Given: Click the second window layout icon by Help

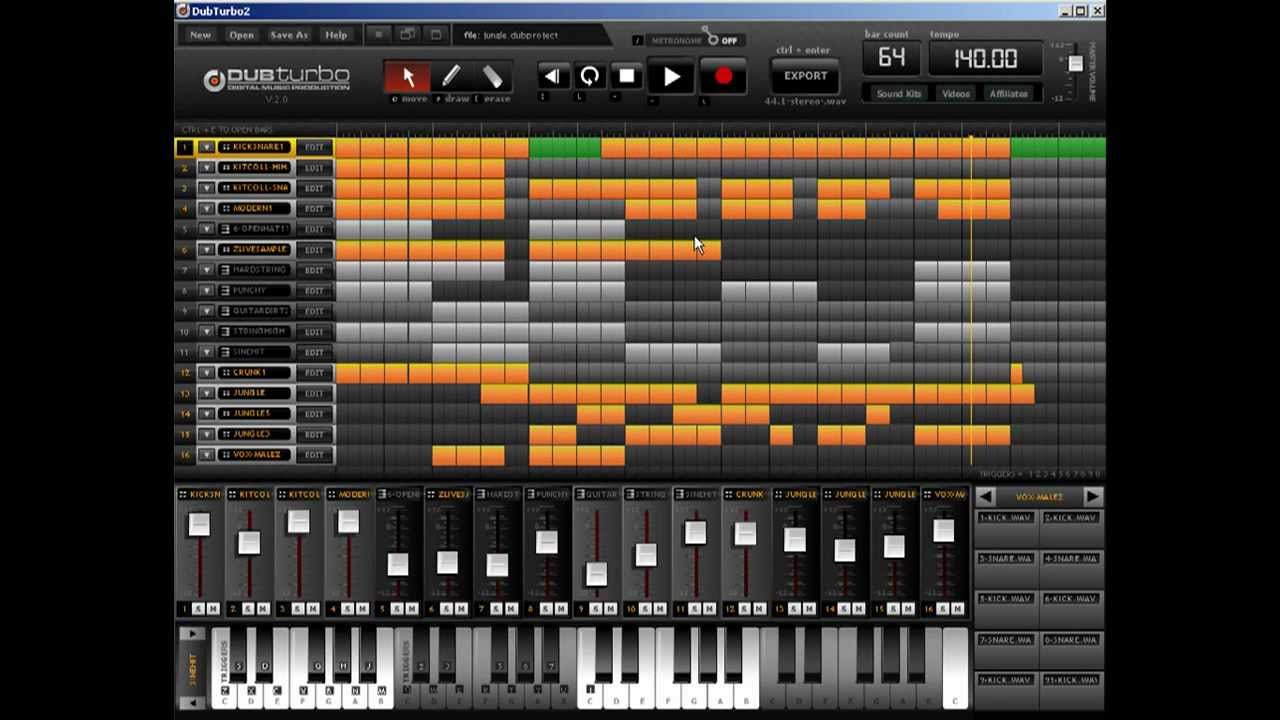Looking at the screenshot, I should (407, 34).
